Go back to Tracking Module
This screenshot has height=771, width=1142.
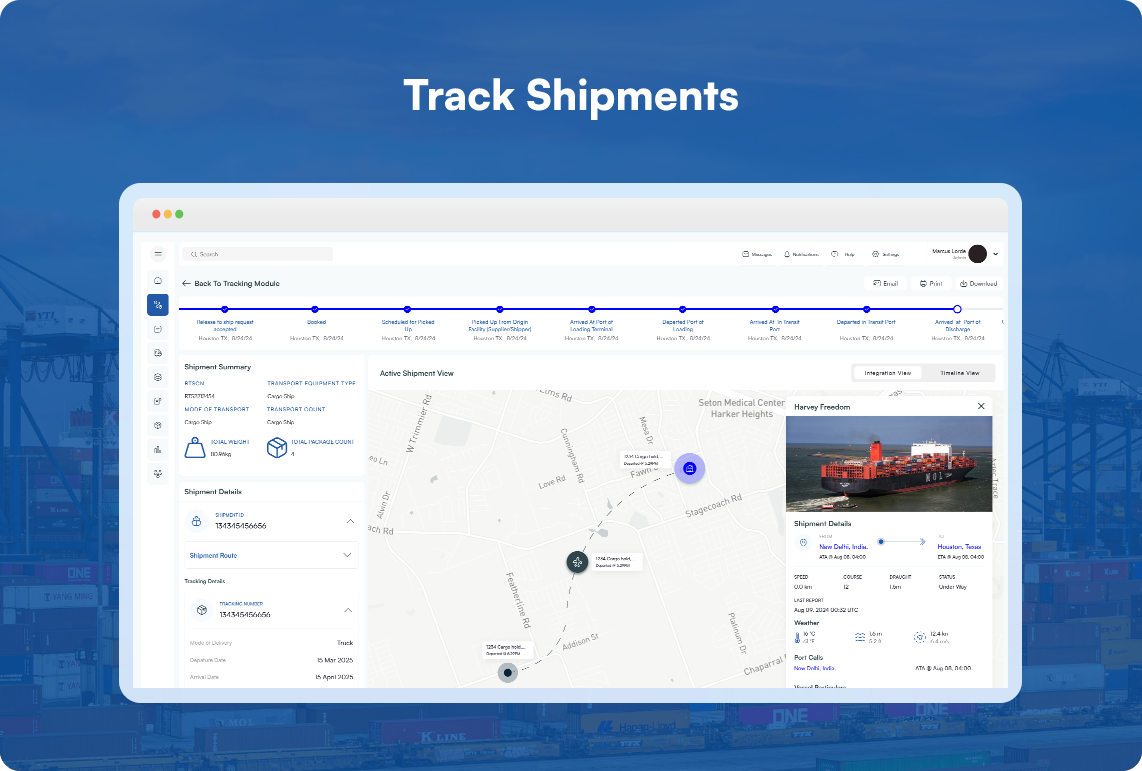pos(231,284)
